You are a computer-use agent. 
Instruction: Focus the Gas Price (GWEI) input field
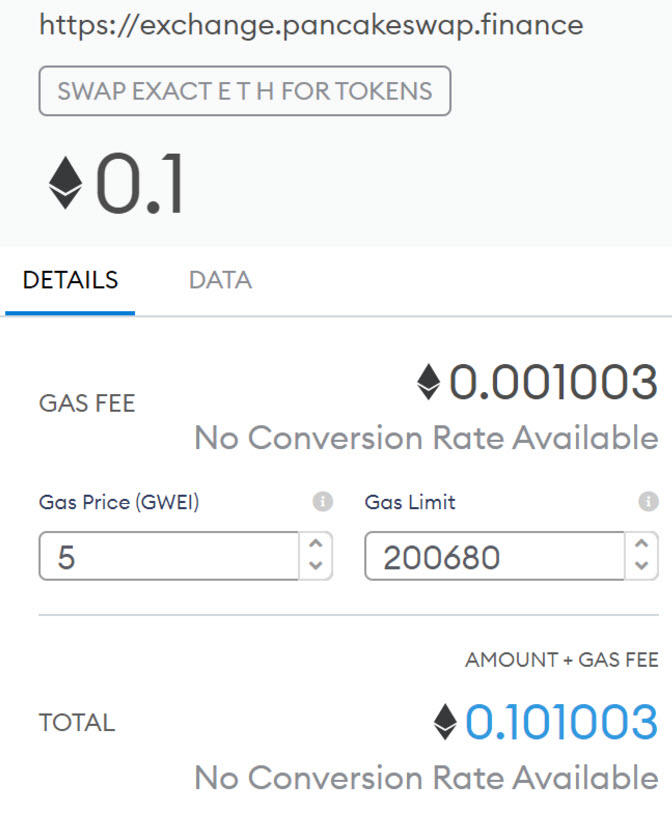(170, 556)
